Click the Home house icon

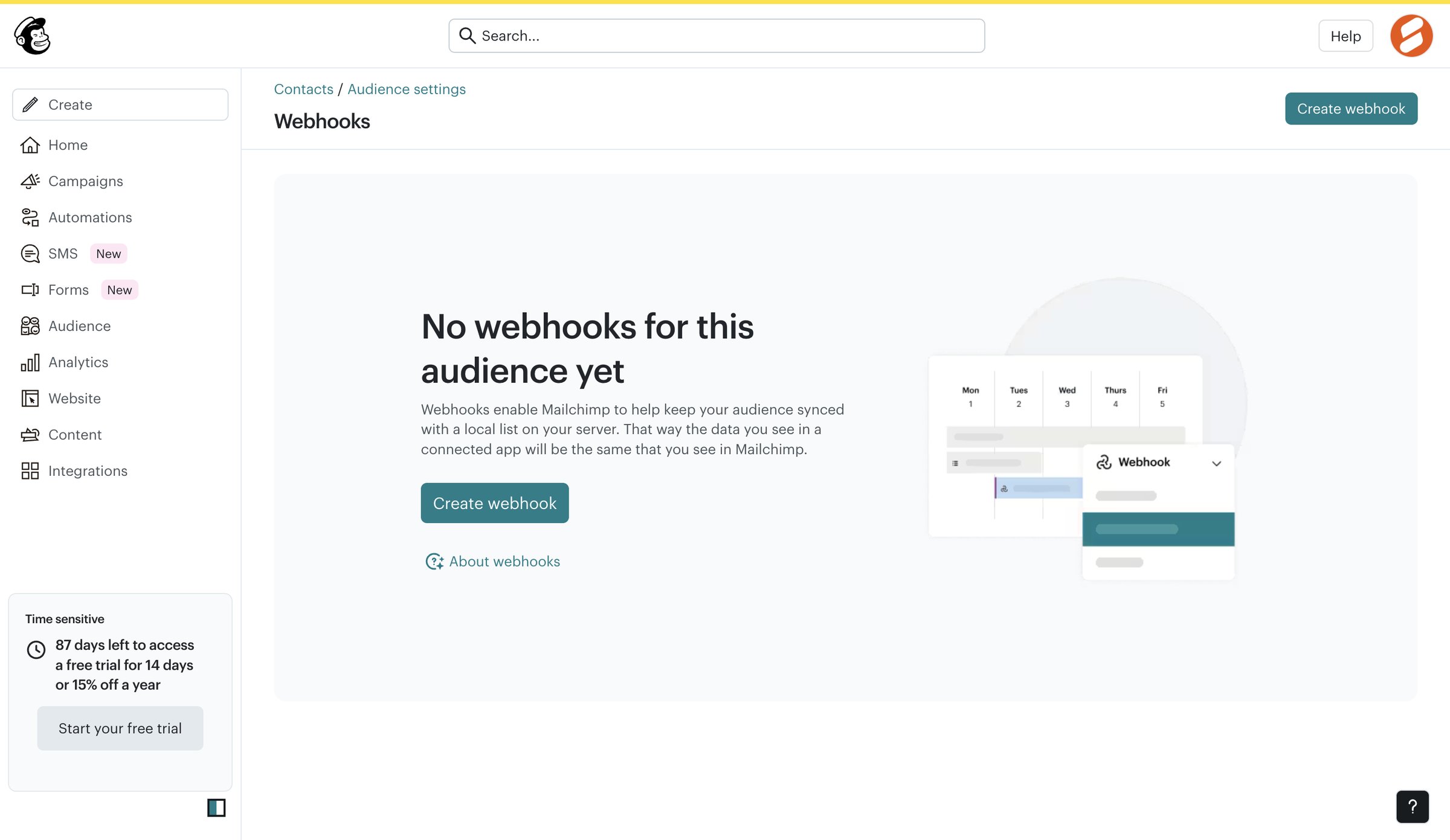pos(30,145)
